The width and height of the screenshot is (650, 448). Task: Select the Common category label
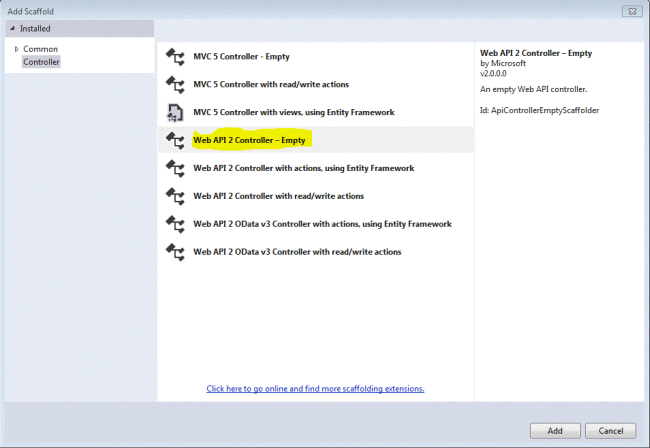40,49
